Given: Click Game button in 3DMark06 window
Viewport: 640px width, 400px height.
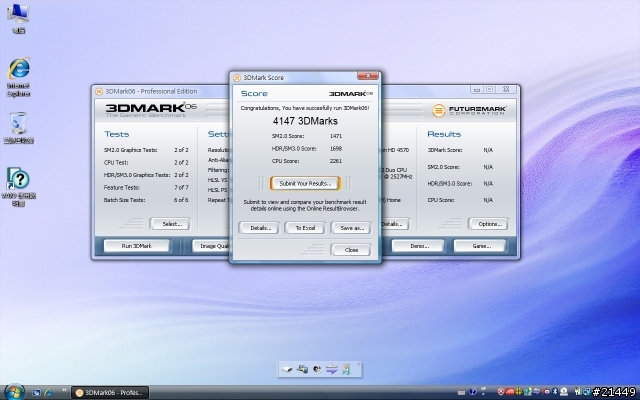Looking at the screenshot, I should (480, 246).
